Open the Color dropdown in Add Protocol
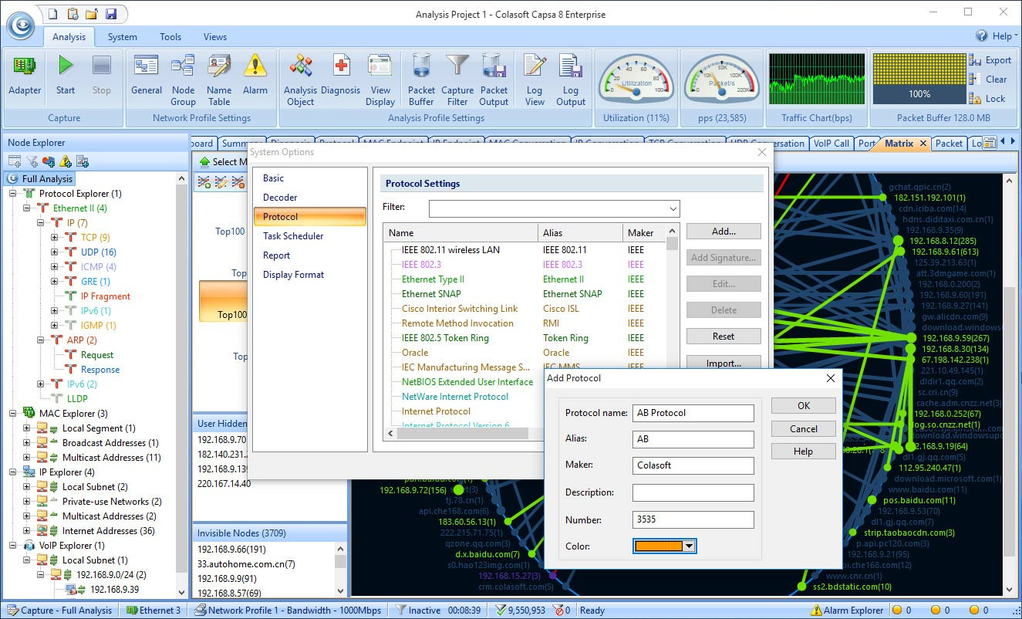The image size is (1022, 619). coord(690,546)
